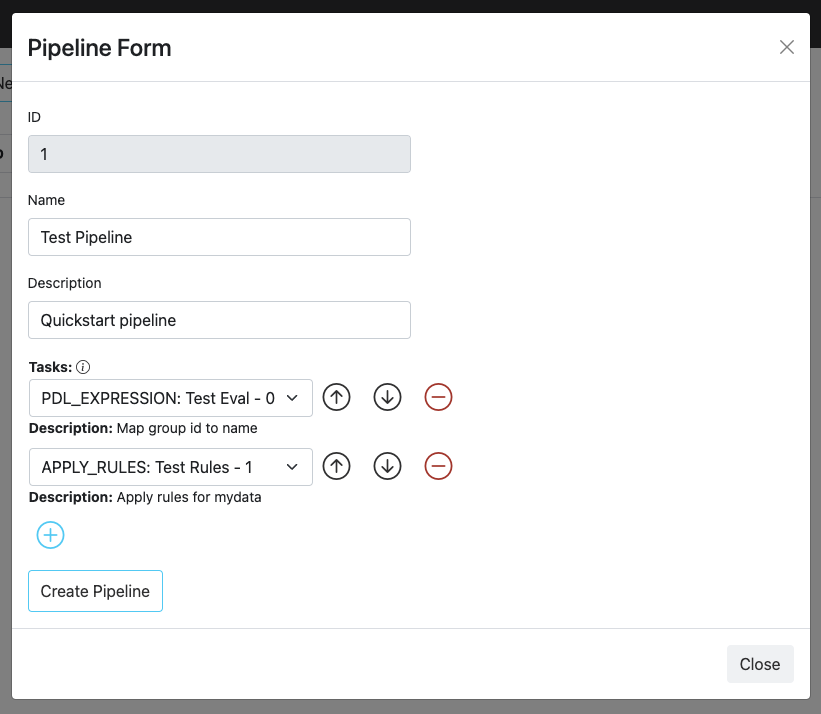
Task: Click the partially visible tab behind the dialog
Action: 7,83
